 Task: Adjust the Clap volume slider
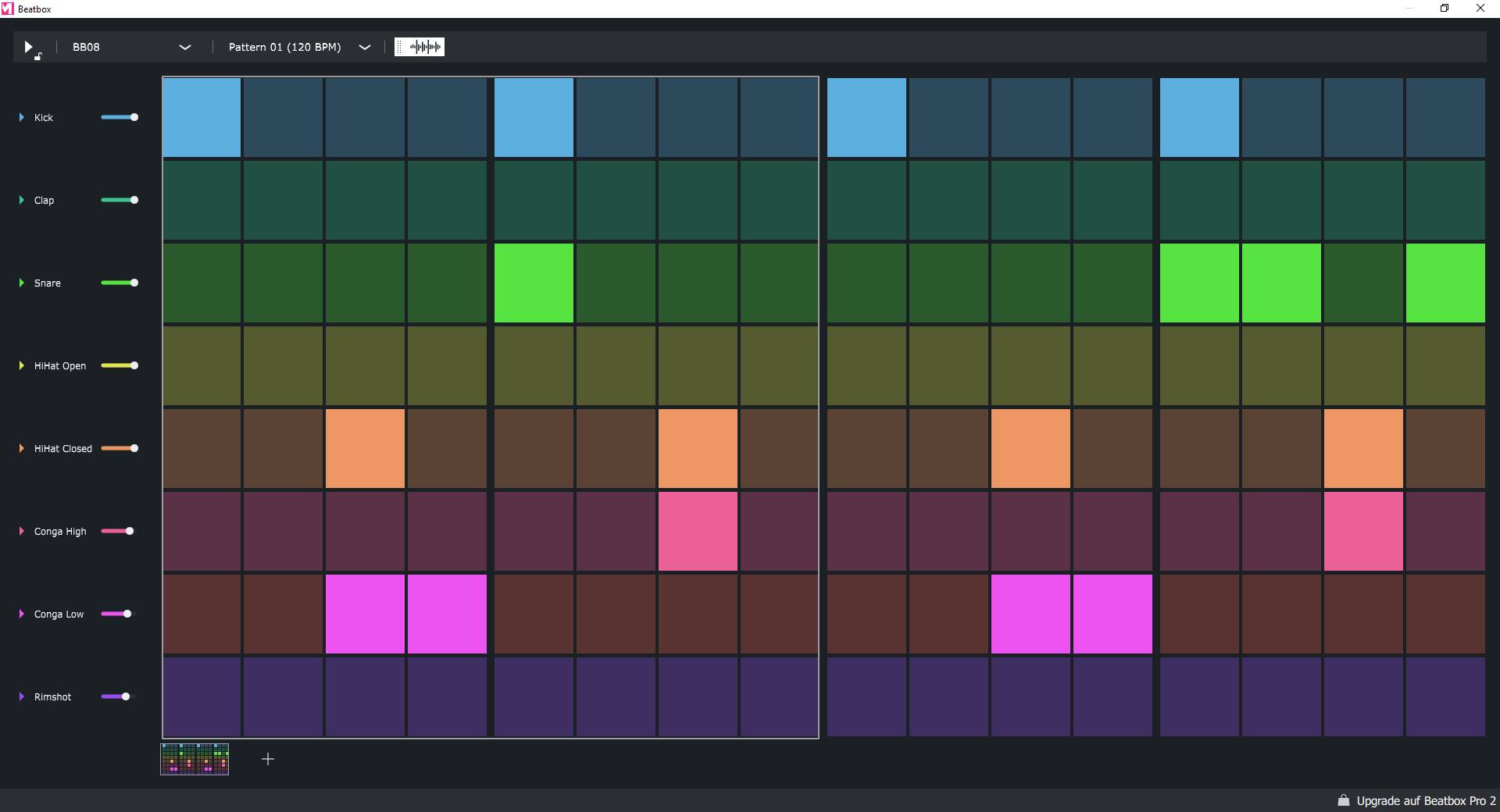pos(120,200)
